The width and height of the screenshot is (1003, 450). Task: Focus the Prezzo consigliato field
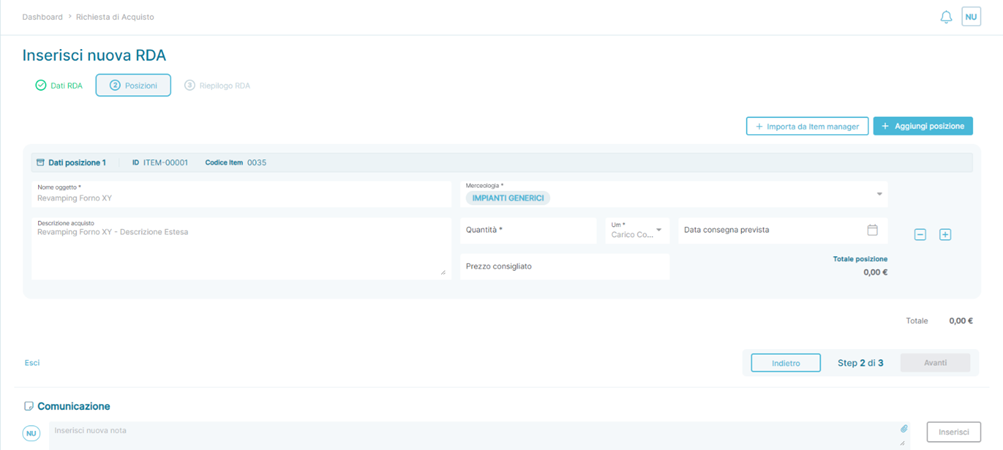(565, 267)
